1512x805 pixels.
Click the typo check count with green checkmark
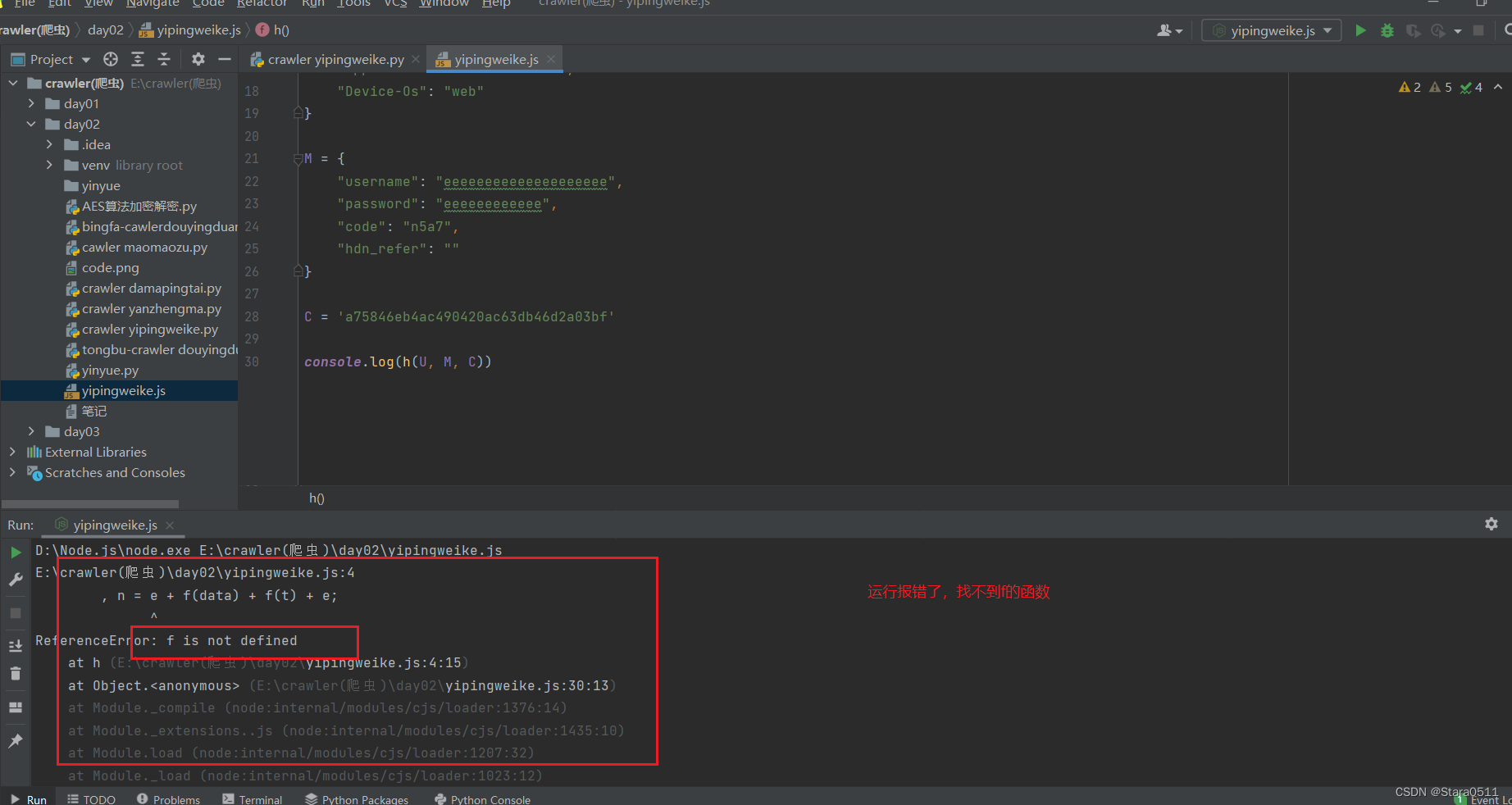pos(1471,87)
